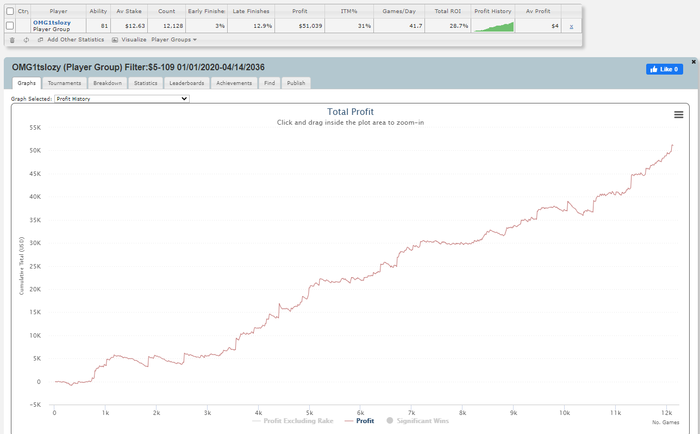Screen dimensions: 700x434
Task: Click the $51,039 profit cell
Action: pos(300,26)
